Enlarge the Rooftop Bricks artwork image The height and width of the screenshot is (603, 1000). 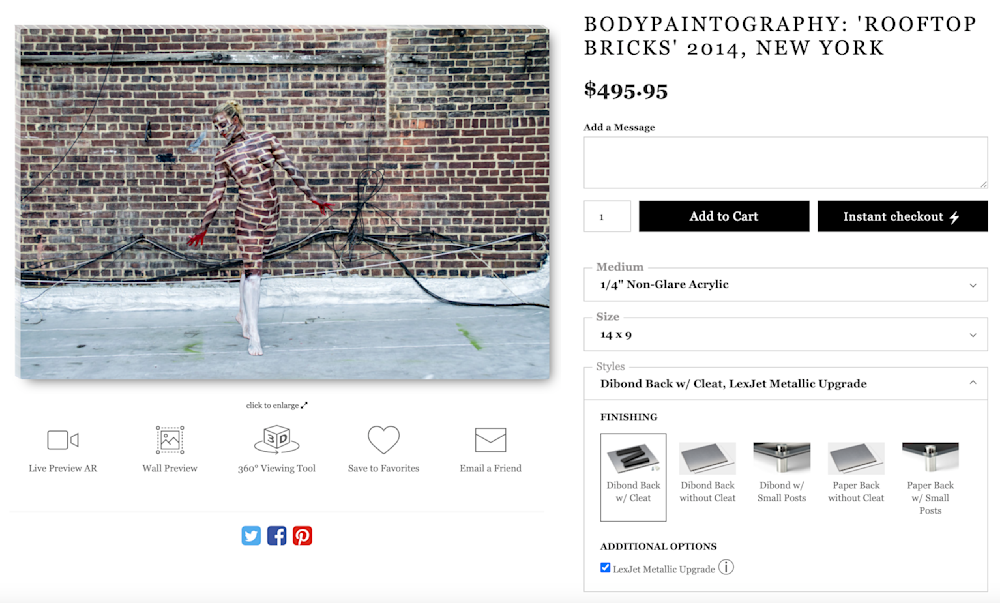(283, 203)
